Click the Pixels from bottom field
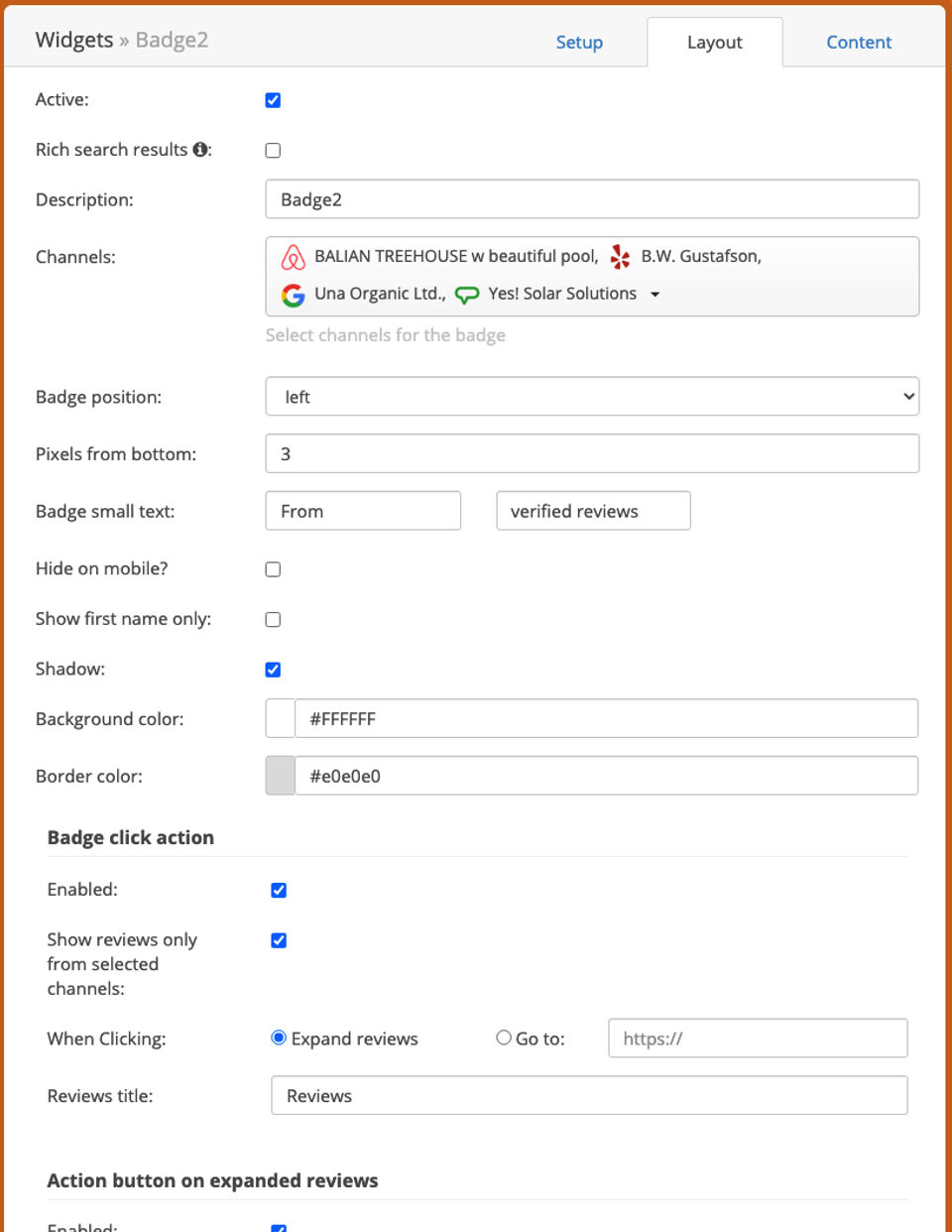The height and width of the screenshot is (1232, 952). pyautogui.click(x=592, y=454)
